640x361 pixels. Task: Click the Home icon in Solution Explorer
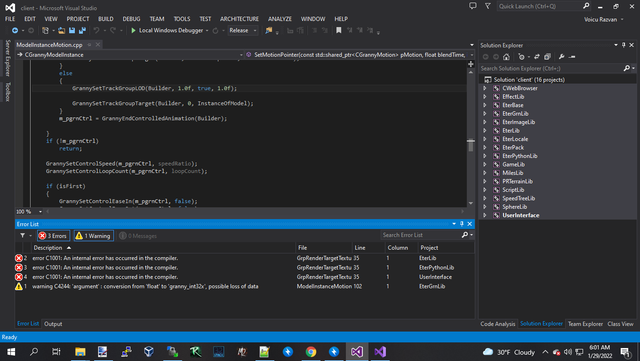click(x=506, y=57)
